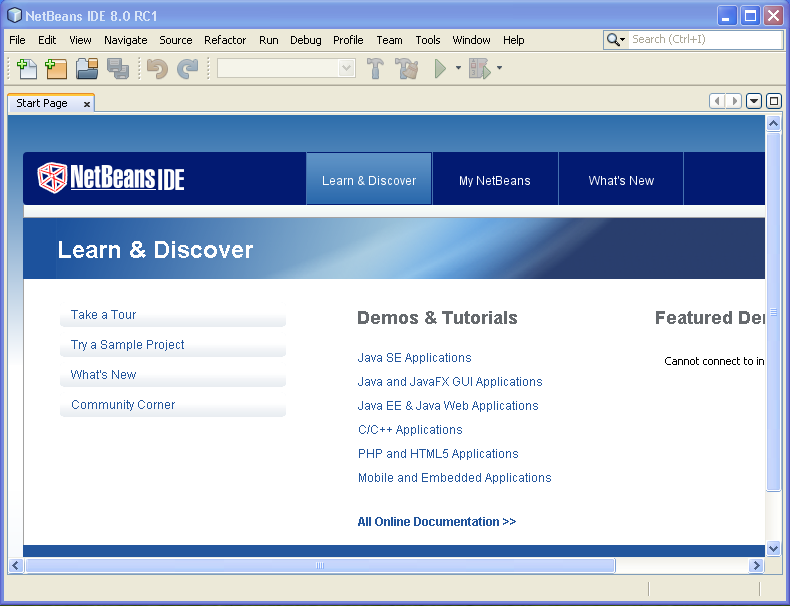
Task: Click horizontal scrollbar right arrow
Action: pyautogui.click(x=756, y=566)
